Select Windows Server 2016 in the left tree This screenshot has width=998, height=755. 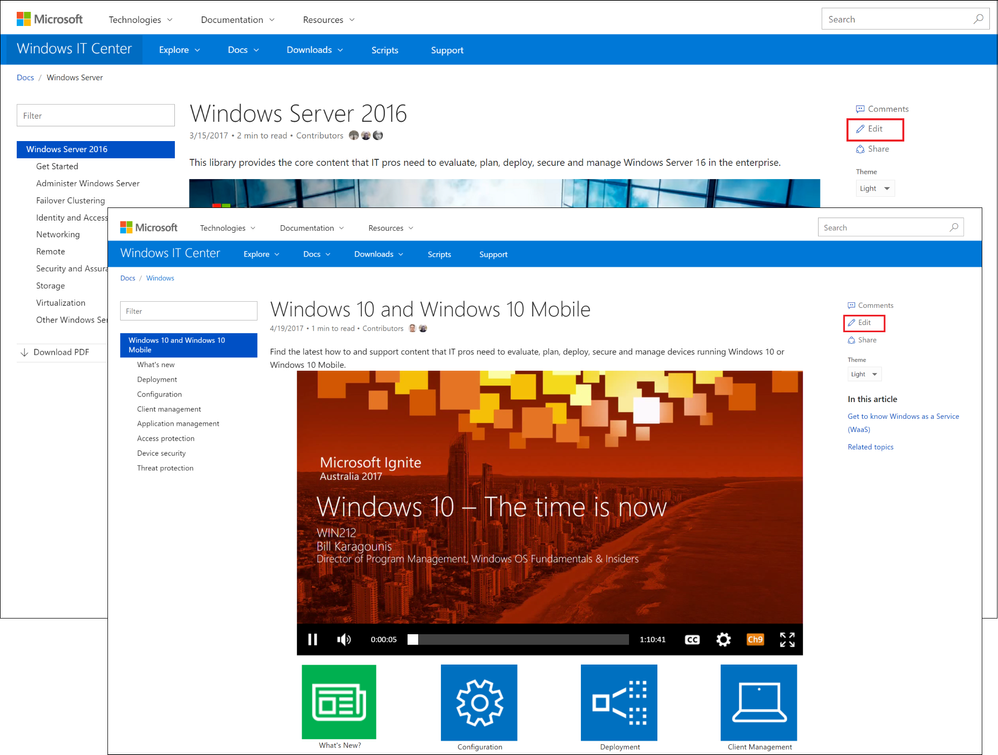(95, 149)
